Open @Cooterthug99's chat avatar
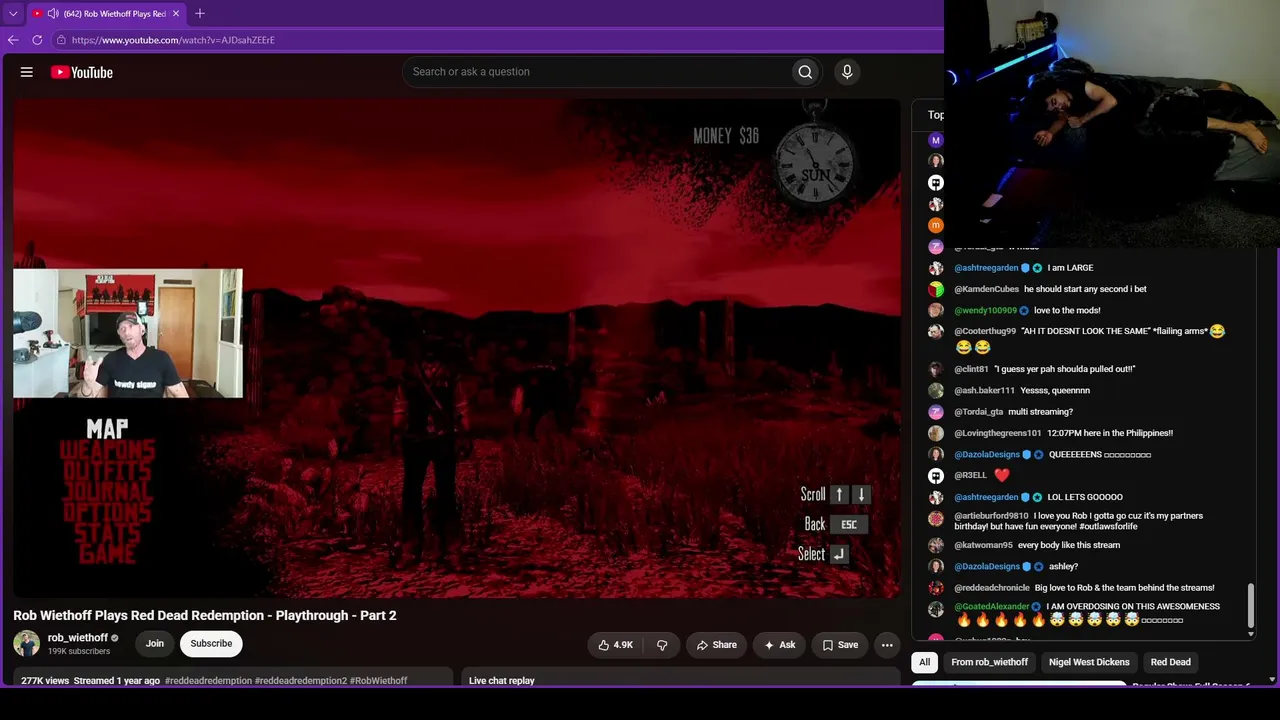Image resolution: width=1280 pixels, height=720 pixels. pos(936,331)
